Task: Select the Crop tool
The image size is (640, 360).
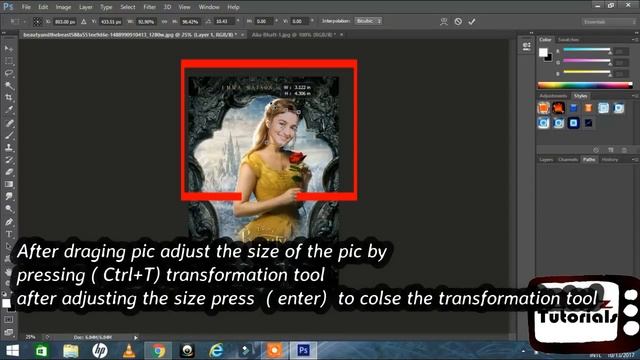Action: (9, 98)
